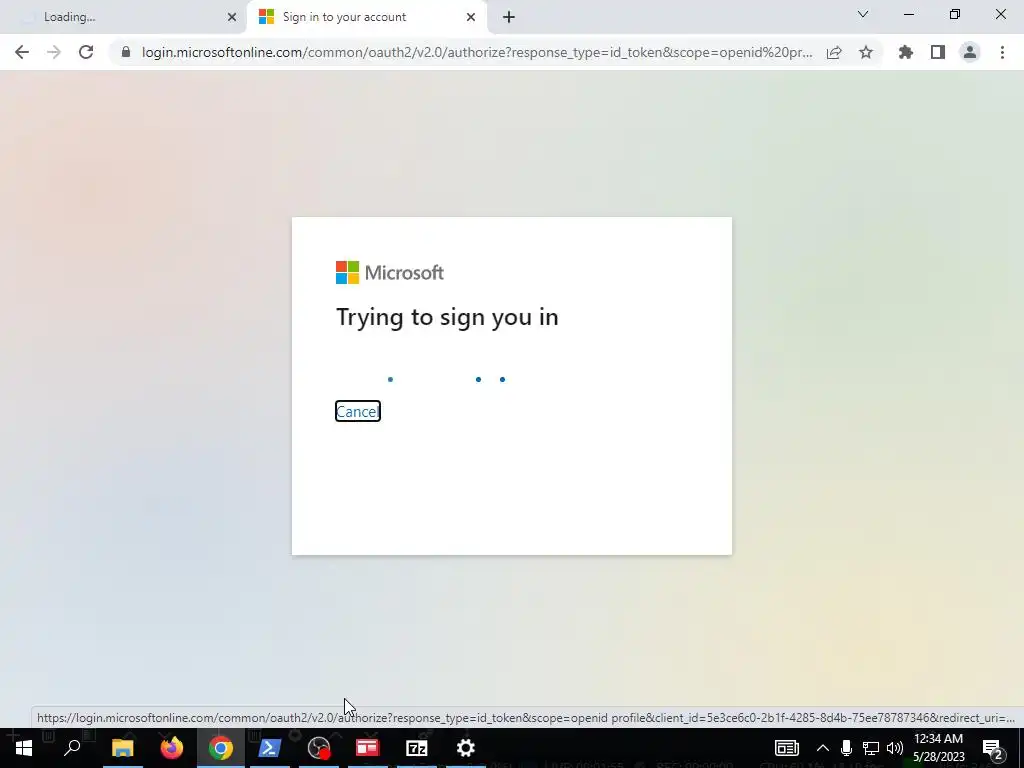
Task: Switch to the Loading... tab
Action: (123, 17)
